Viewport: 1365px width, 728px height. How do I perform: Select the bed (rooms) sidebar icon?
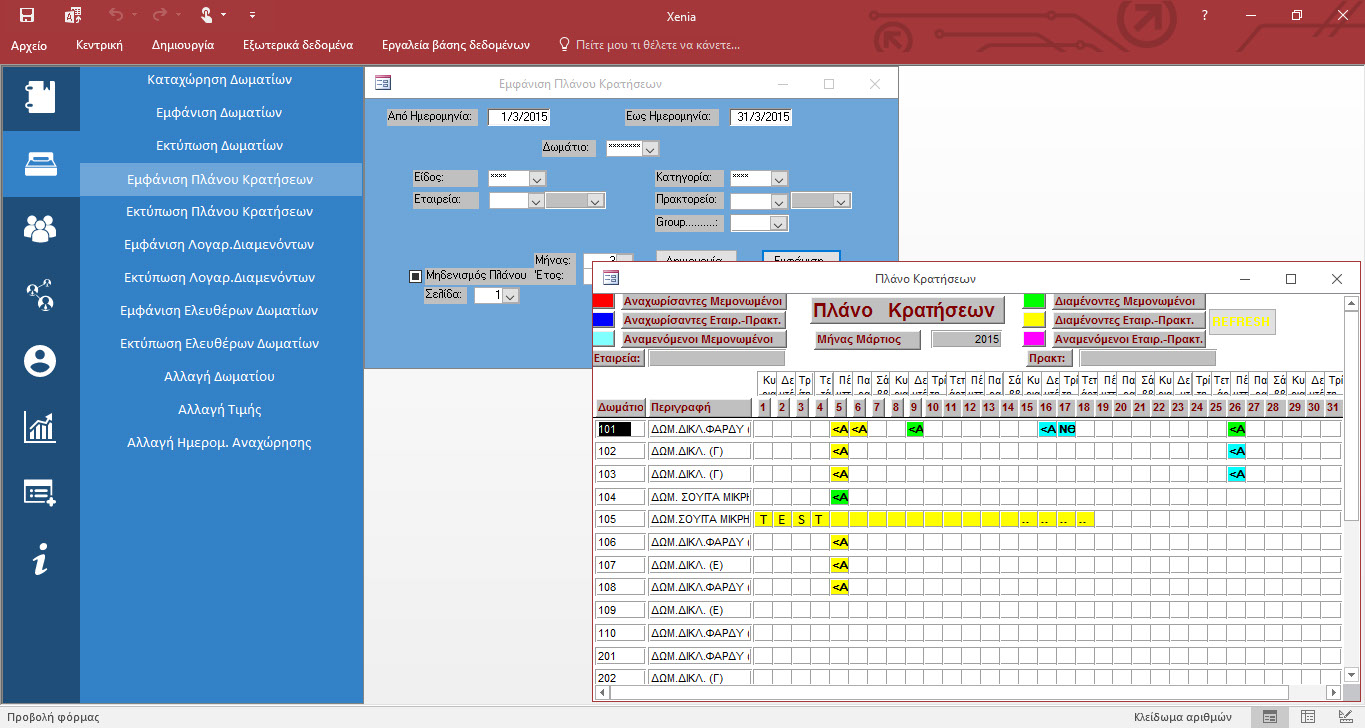click(40, 163)
